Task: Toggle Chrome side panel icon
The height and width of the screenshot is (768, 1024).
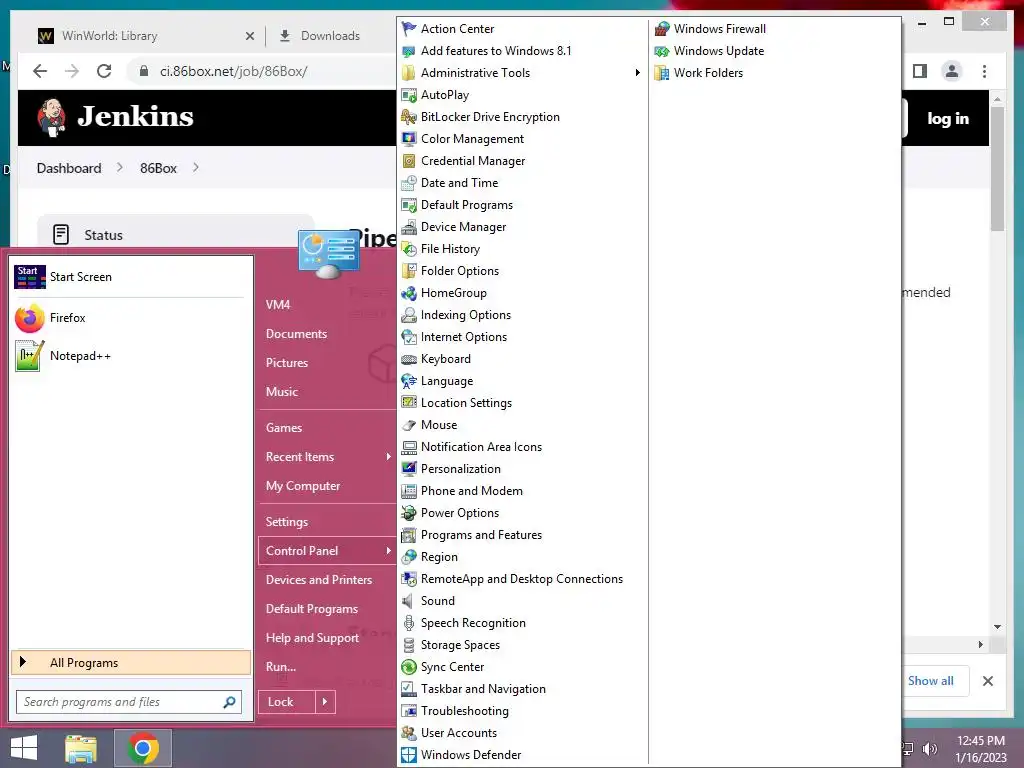Action: pyautogui.click(x=920, y=71)
